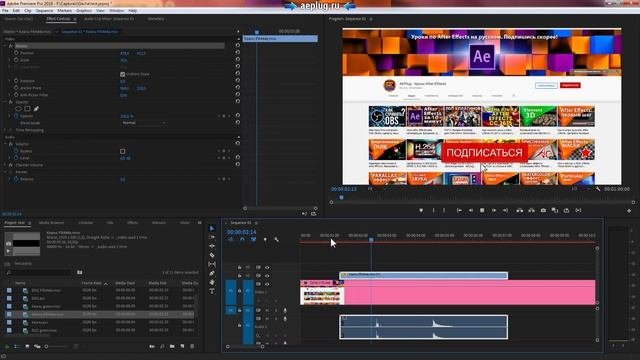Select the Type tool

212,291
